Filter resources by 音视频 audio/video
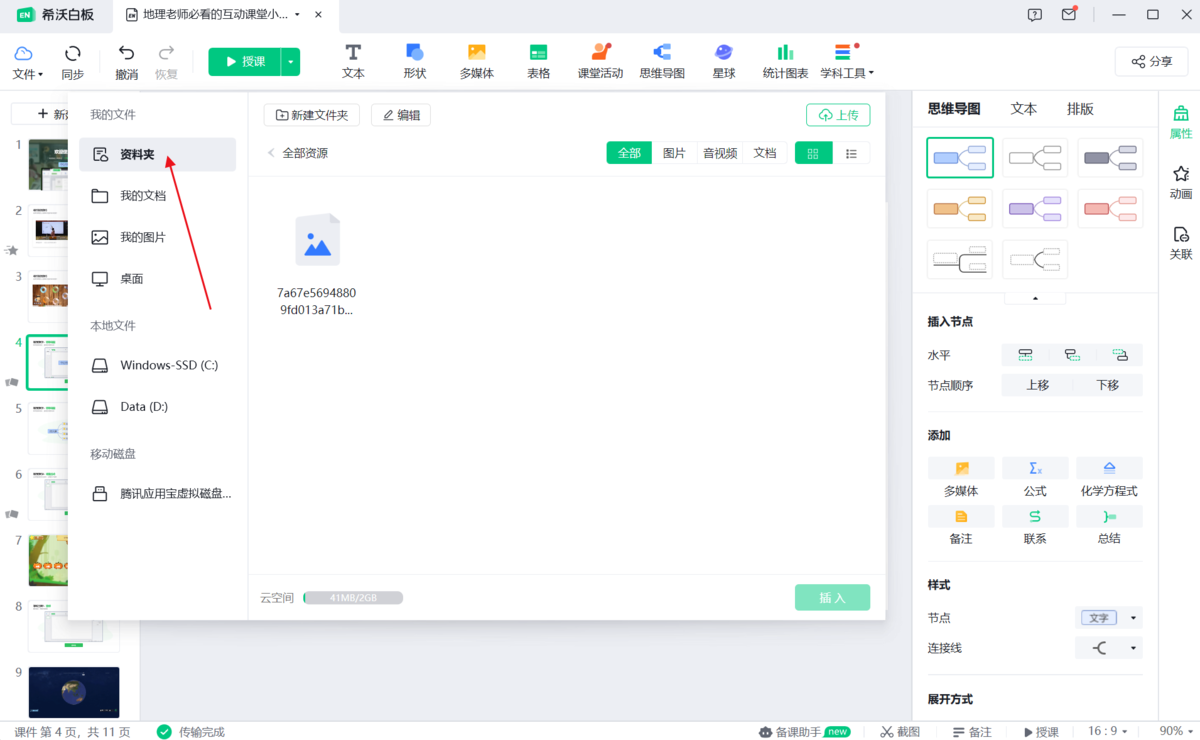Viewport: 1200px width, 740px height. pos(720,152)
